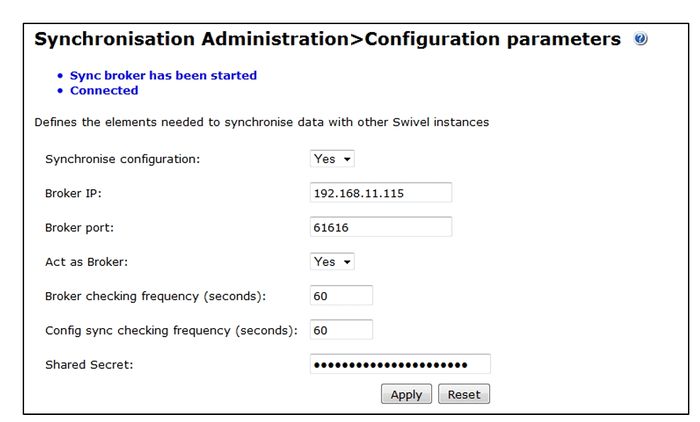Screen dimensions: 700x422
Task: Expand the Synchronise configuration dropdown
Action: (333, 159)
